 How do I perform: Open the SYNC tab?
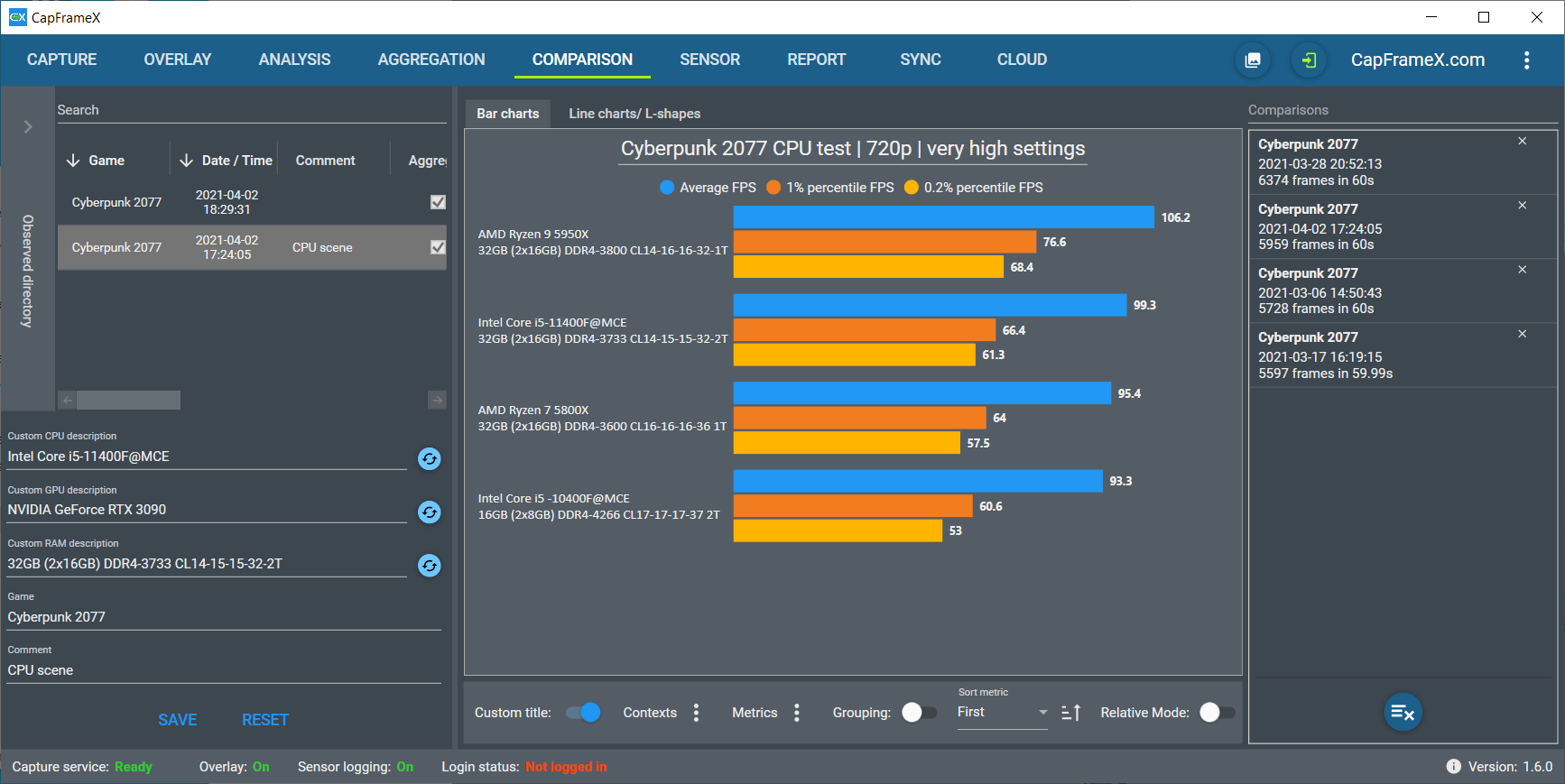coord(921,60)
